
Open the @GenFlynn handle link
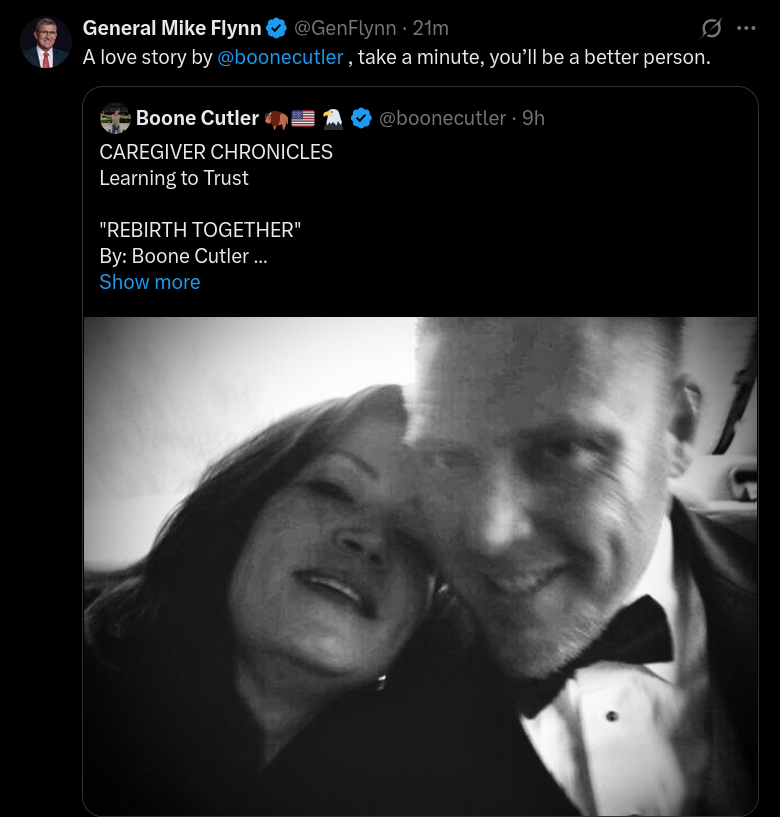pos(345,28)
